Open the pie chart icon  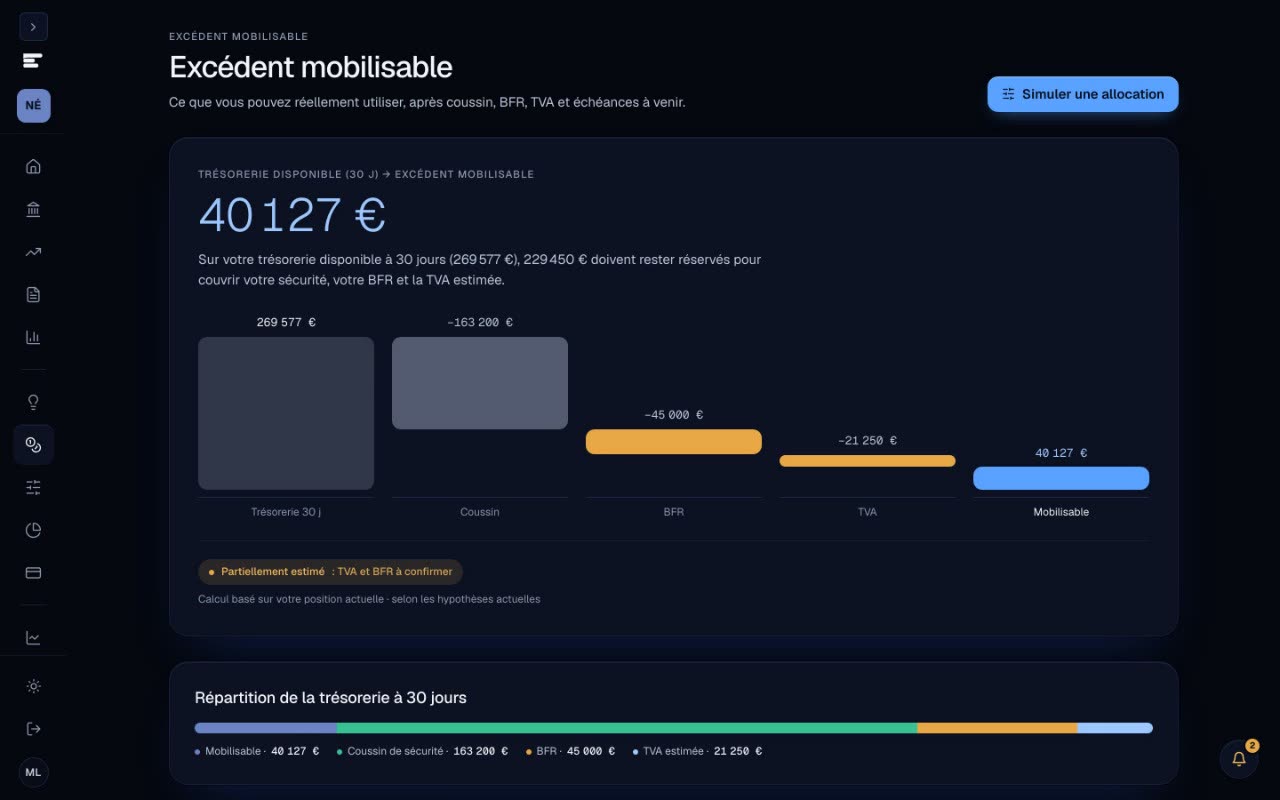tap(33, 530)
